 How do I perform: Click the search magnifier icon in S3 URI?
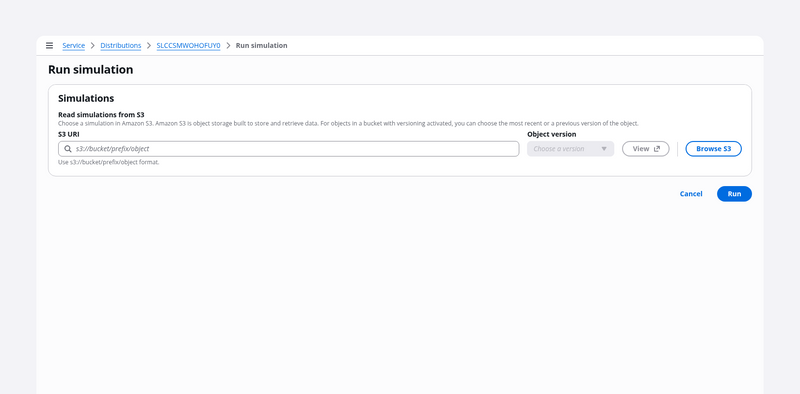coord(68,149)
